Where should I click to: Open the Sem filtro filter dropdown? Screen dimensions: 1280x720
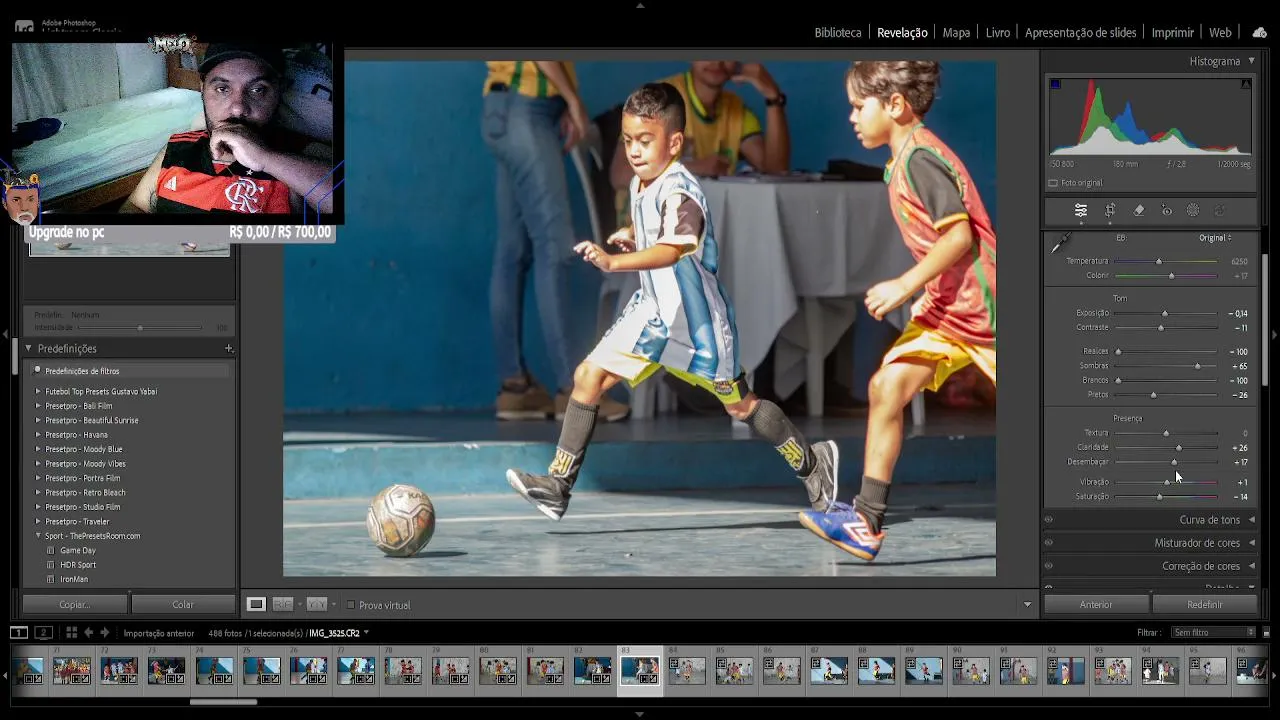point(1213,632)
